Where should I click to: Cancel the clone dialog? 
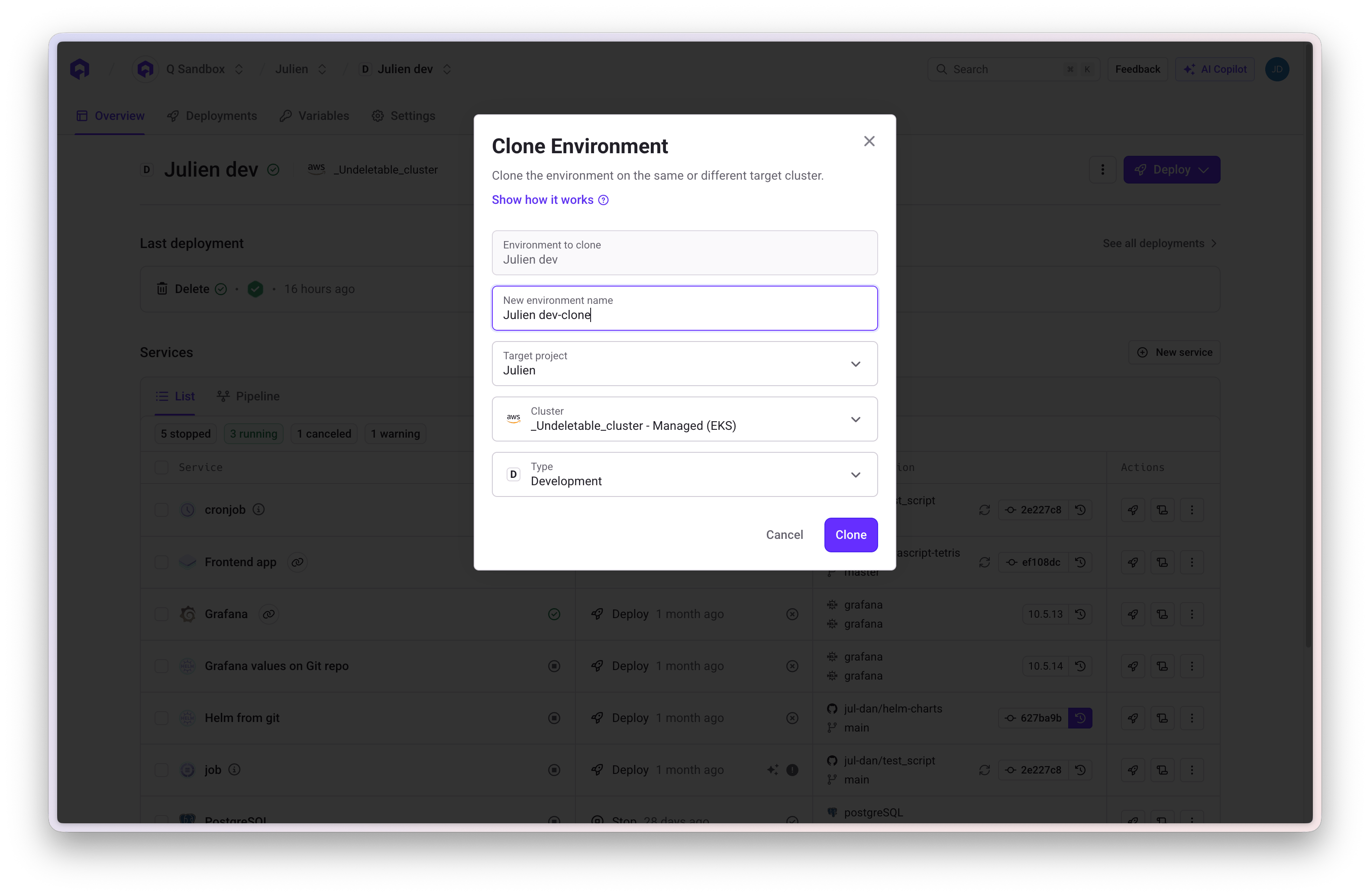pos(784,535)
